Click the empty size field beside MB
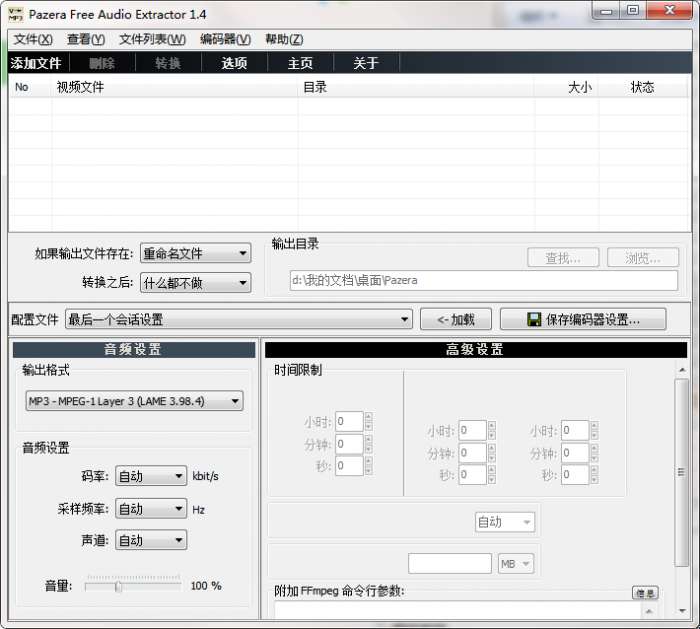This screenshot has width=700, height=629. 450,564
